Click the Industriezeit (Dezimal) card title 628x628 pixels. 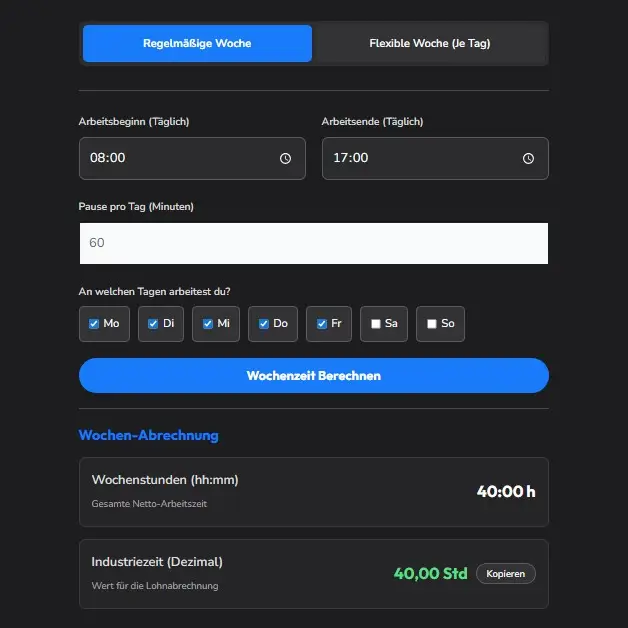(x=157, y=562)
